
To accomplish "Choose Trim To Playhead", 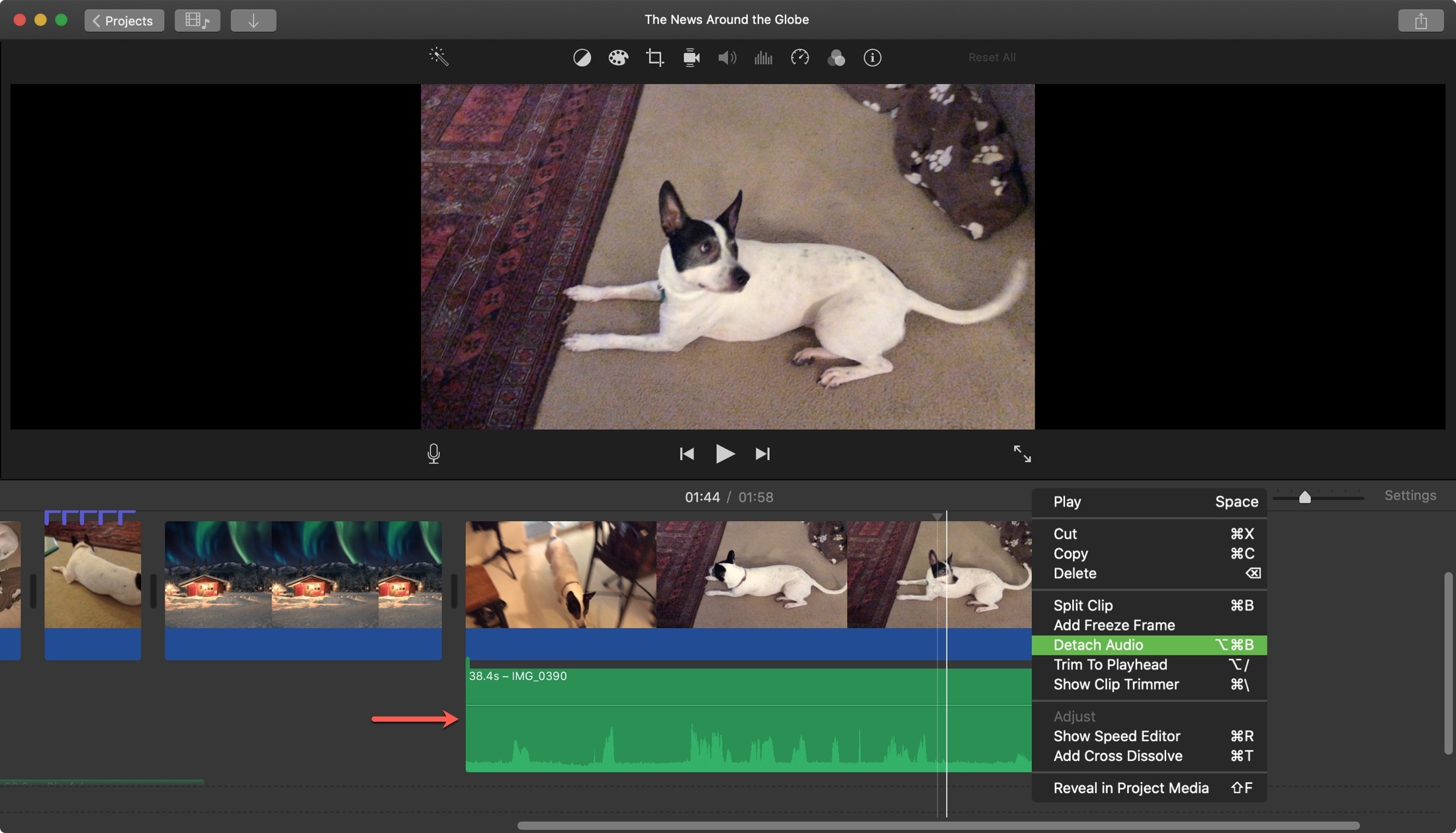I will point(1149,665).
